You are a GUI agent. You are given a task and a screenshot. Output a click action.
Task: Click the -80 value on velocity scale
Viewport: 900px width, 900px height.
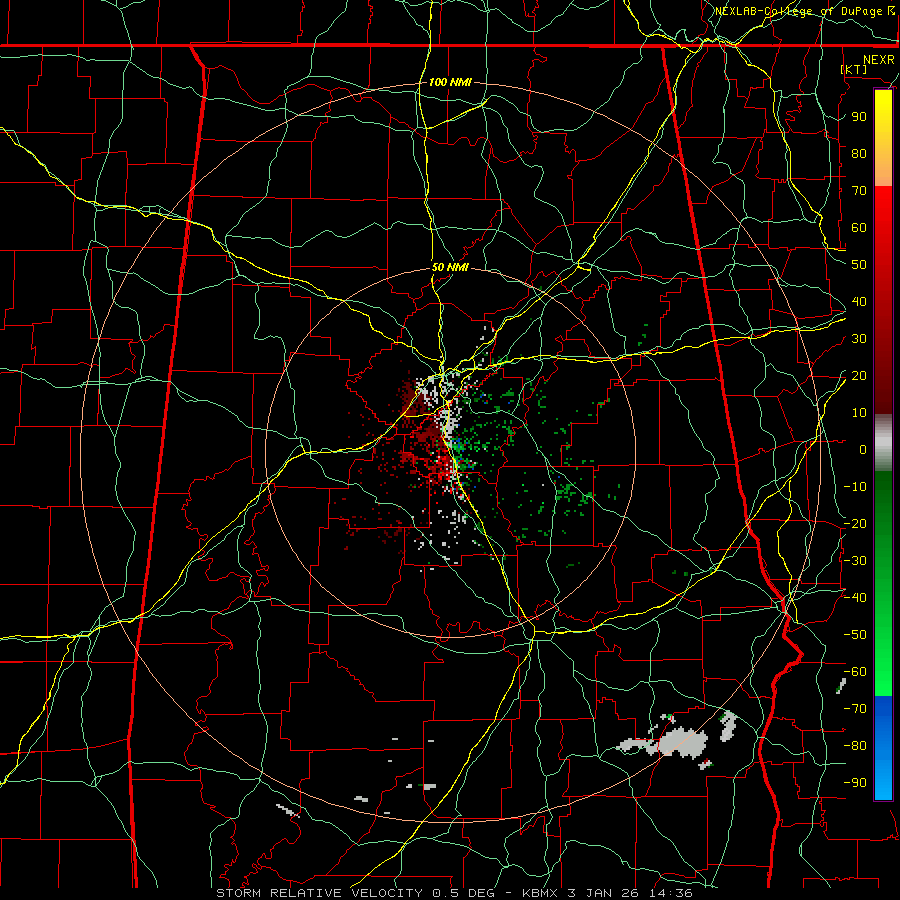[855, 746]
